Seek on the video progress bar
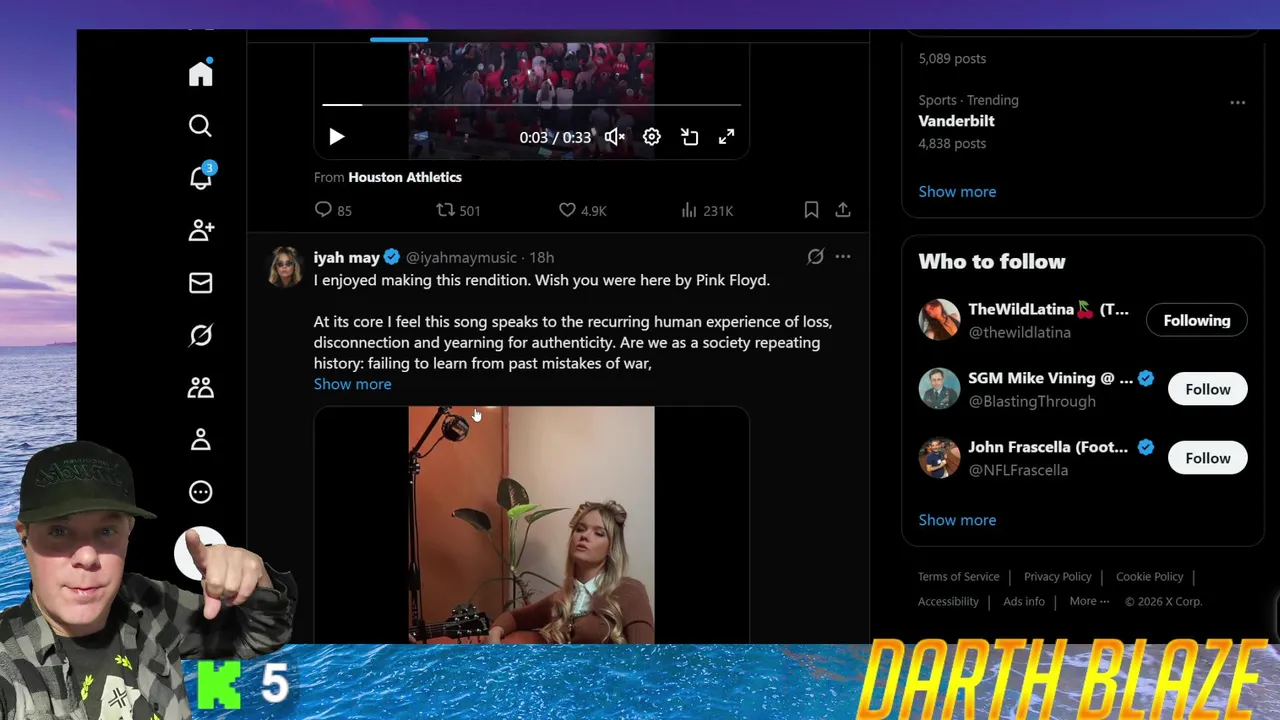 [x=531, y=104]
